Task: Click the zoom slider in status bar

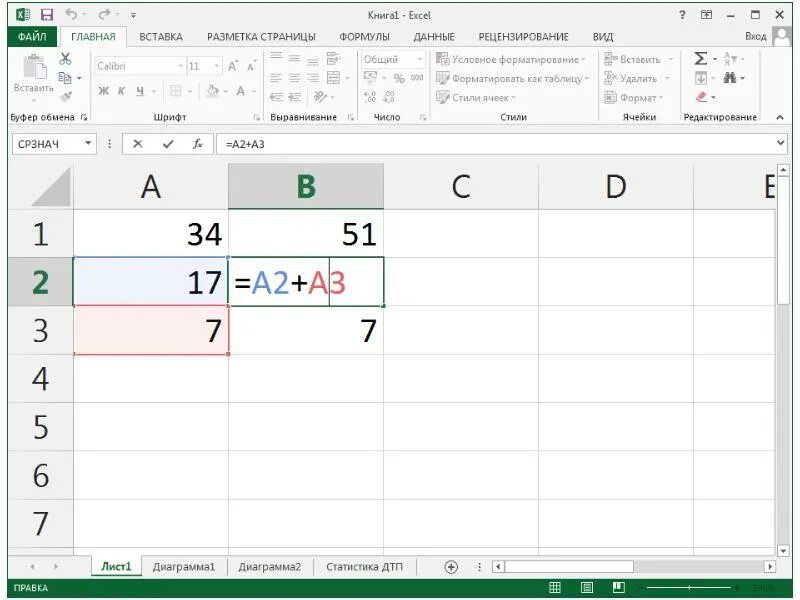Action: tap(689, 588)
